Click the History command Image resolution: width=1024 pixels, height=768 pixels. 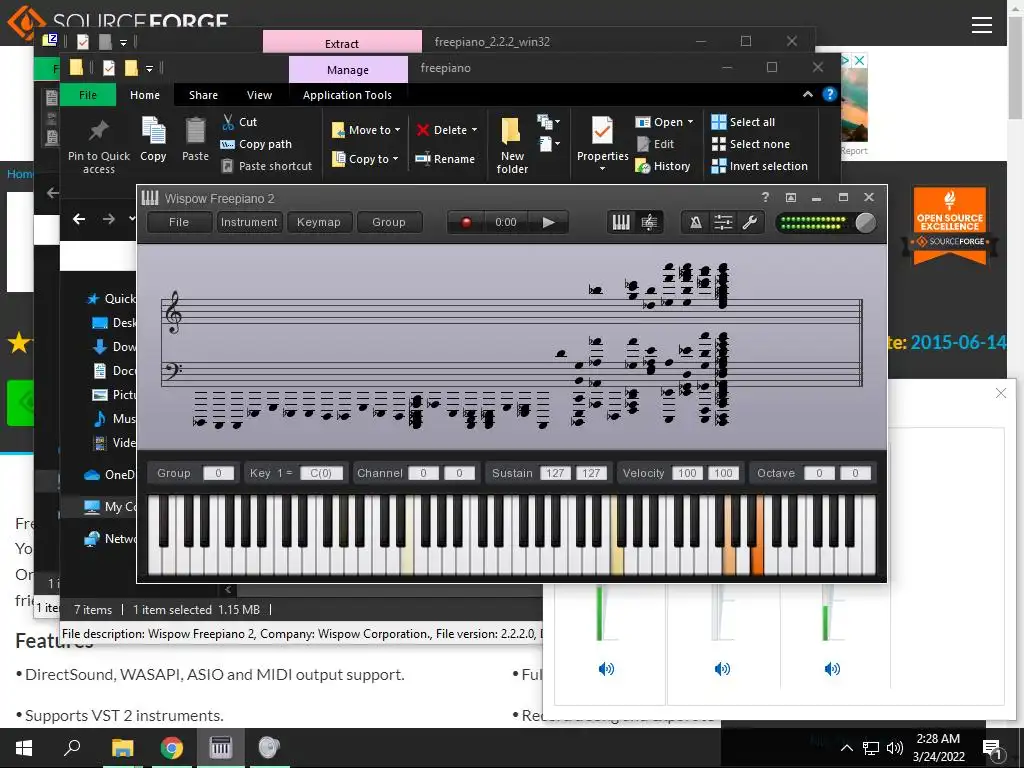[663, 167]
